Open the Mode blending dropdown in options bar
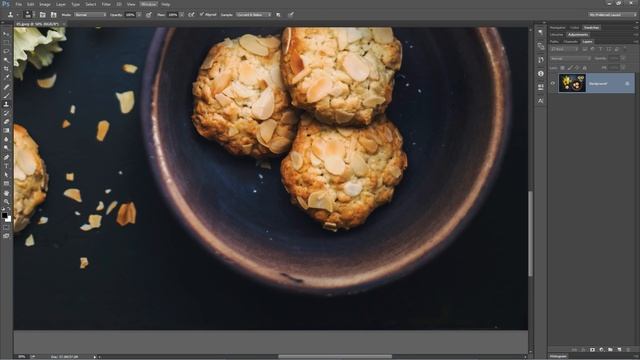This screenshot has width=640, height=360. pyautogui.click(x=90, y=15)
